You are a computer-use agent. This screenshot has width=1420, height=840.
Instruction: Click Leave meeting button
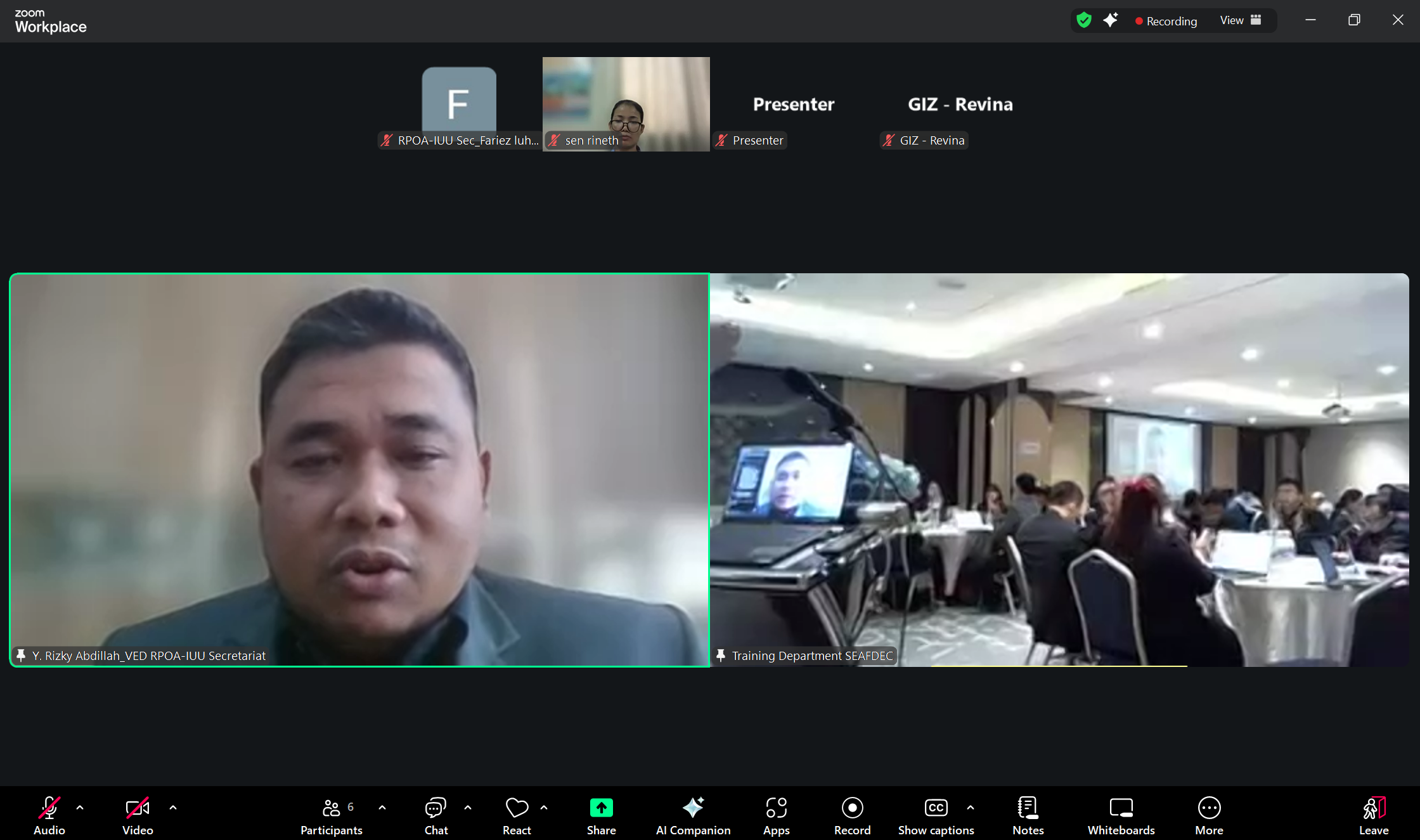[1374, 815]
